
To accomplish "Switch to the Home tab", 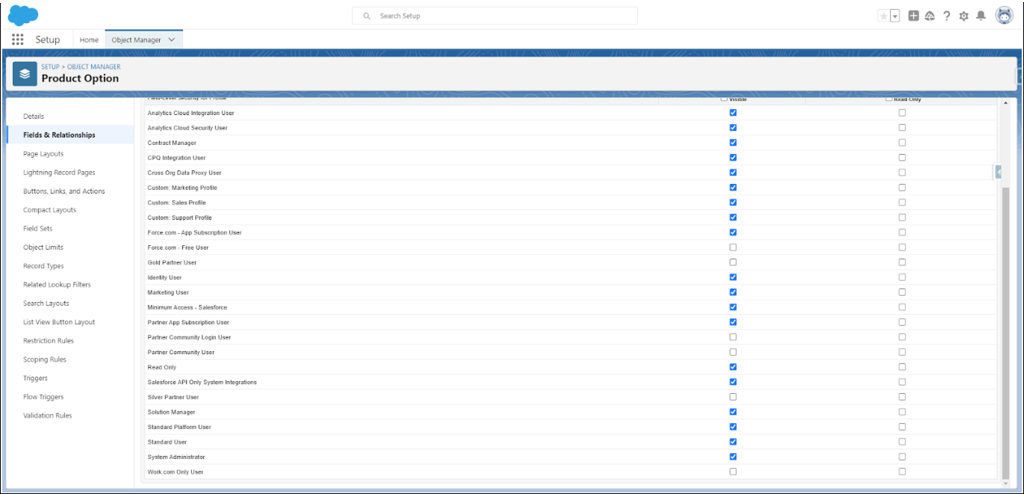I will (89, 40).
